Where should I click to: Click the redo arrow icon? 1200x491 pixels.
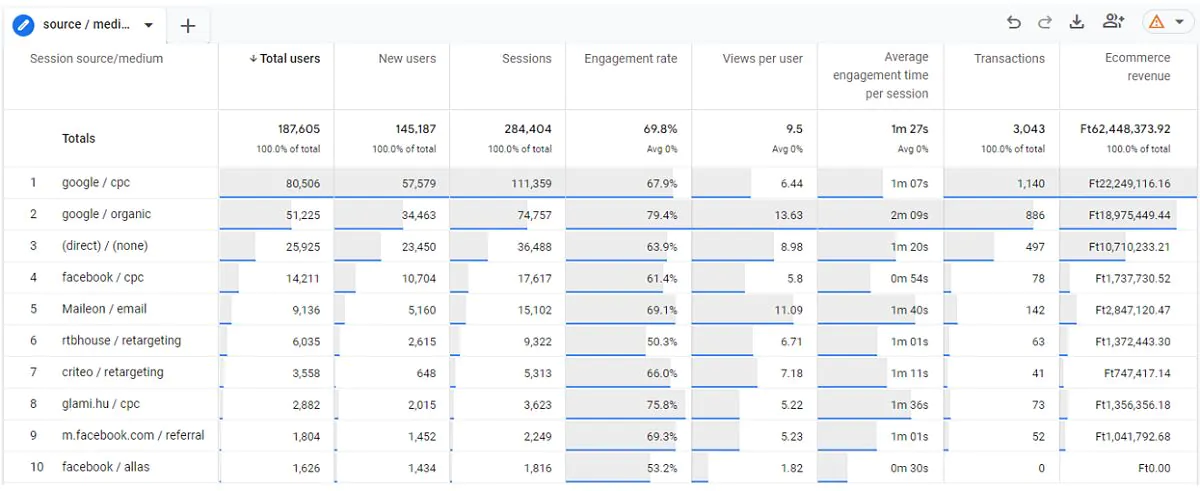1046,23
